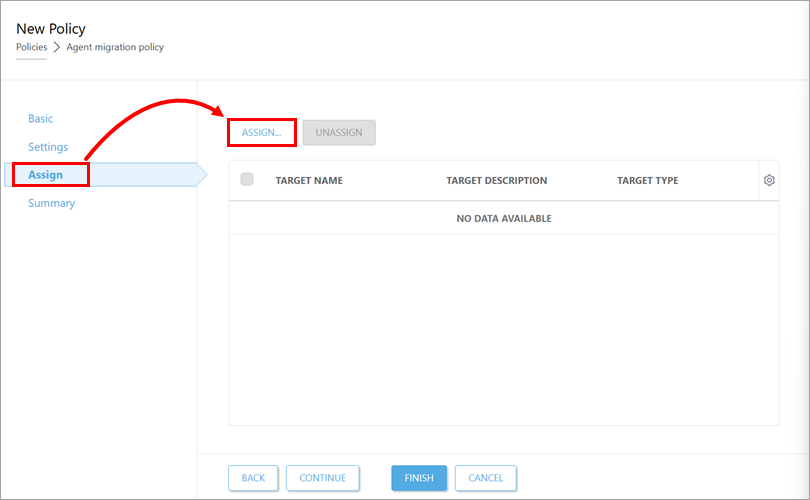
Task: Open the Settings section in sidebar
Action: (48, 147)
